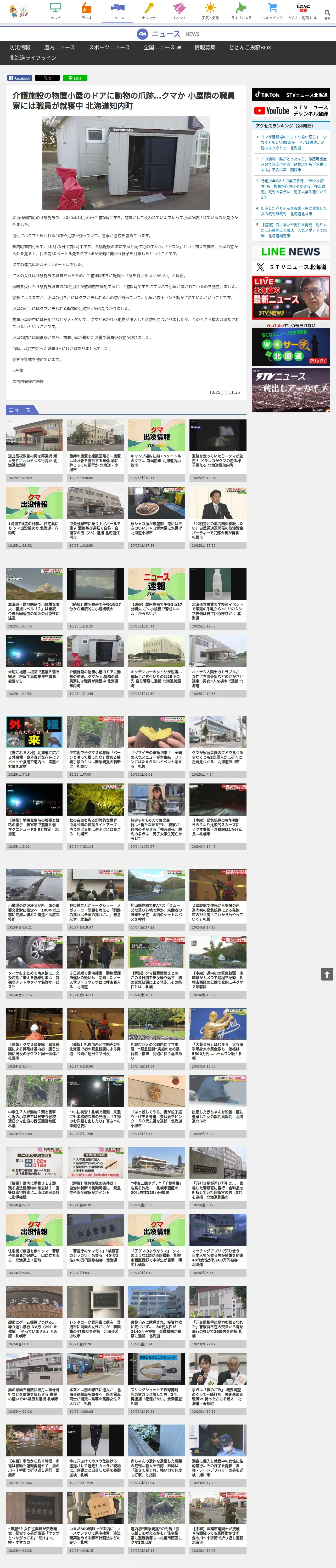
Task: Open the LINE NEWS banner
Action: tap(291, 251)
